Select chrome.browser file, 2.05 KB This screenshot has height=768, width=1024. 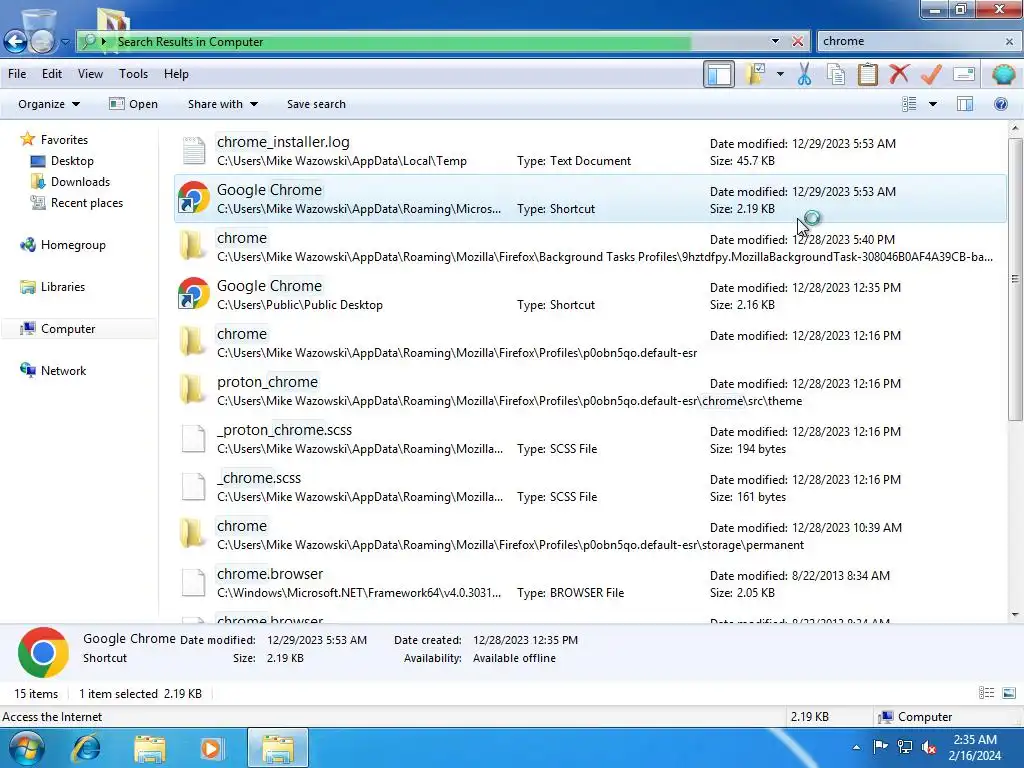(590, 583)
